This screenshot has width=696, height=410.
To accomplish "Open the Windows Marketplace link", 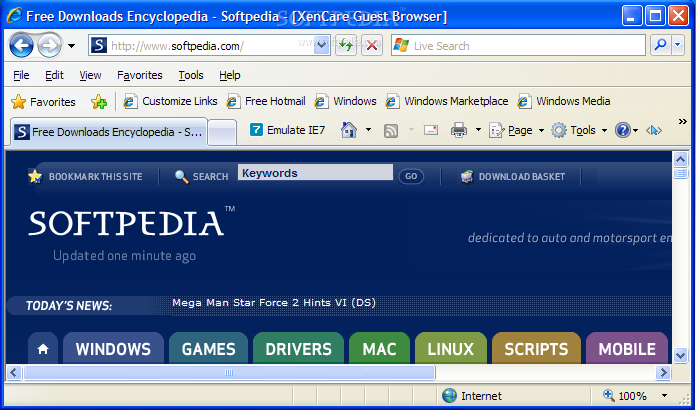I will [x=447, y=102].
